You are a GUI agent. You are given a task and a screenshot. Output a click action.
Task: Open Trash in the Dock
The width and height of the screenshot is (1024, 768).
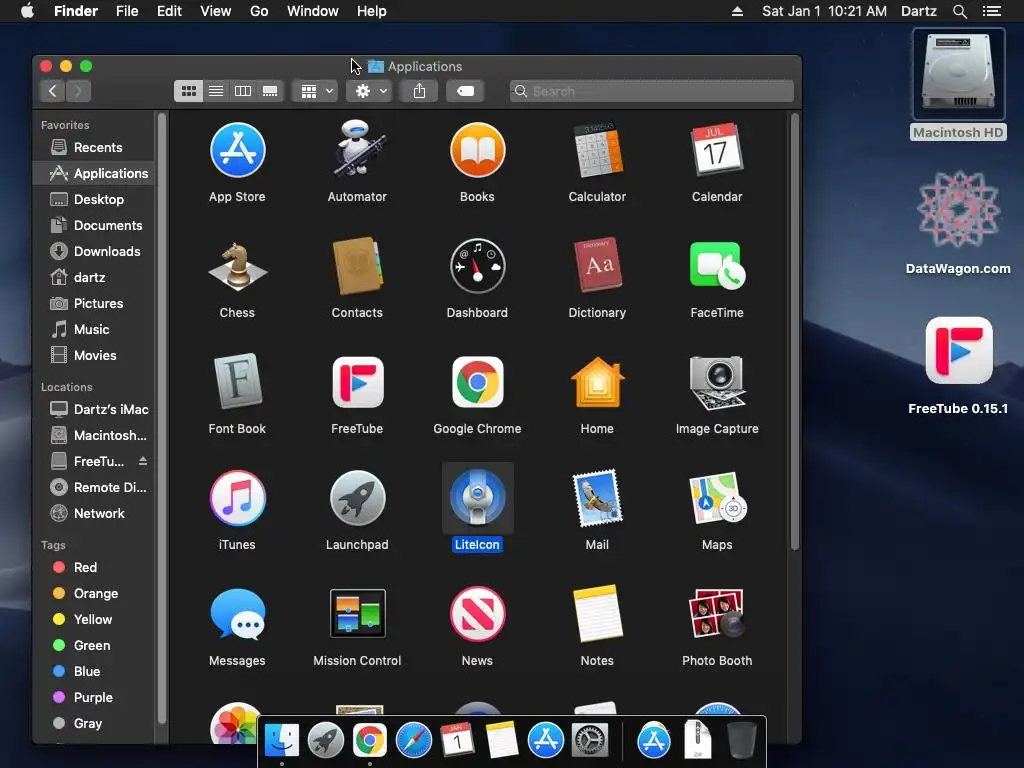pyautogui.click(x=741, y=741)
